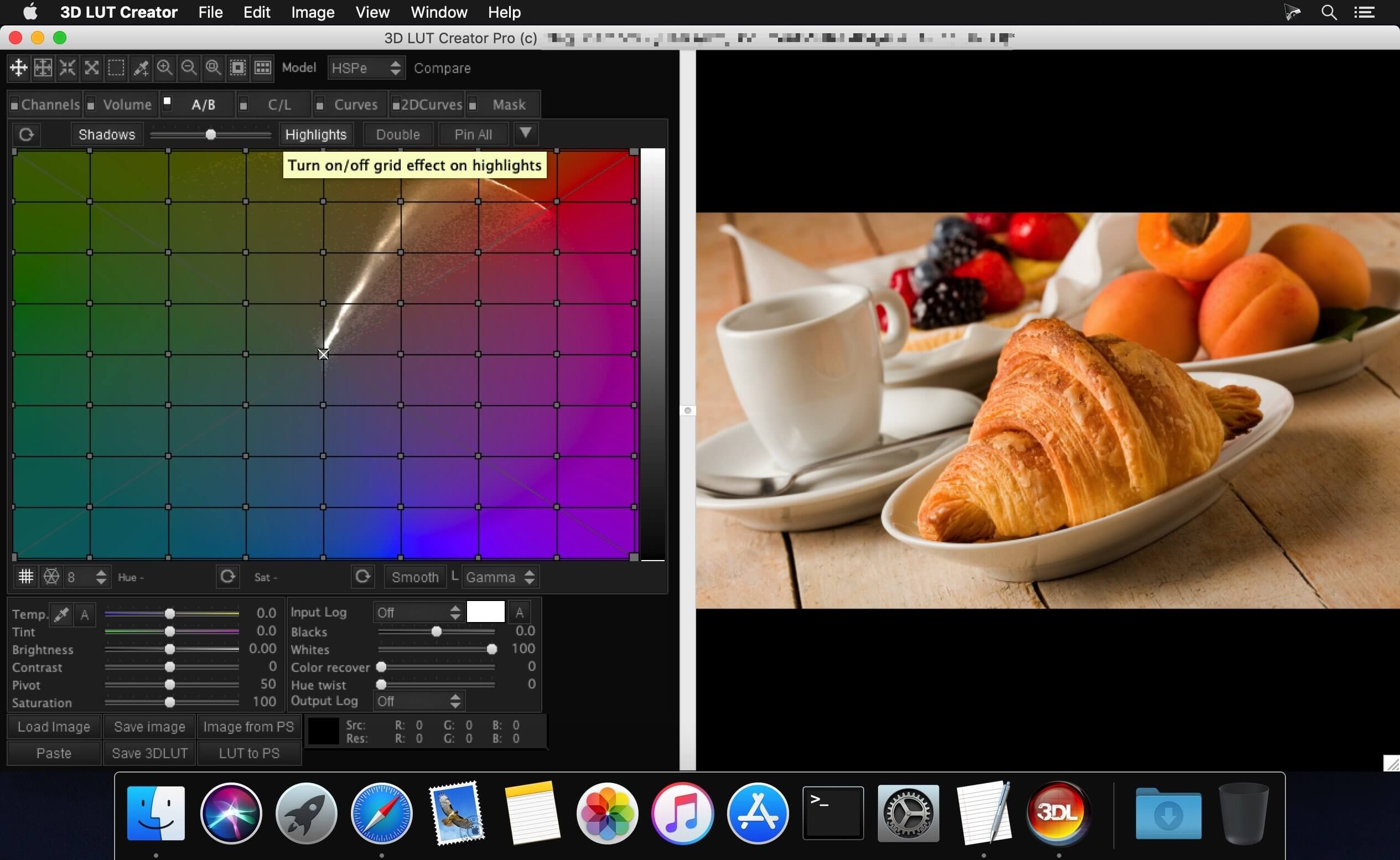The width and height of the screenshot is (1400, 860).
Task: Select the eyedropper add-point tool
Action: 141,68
